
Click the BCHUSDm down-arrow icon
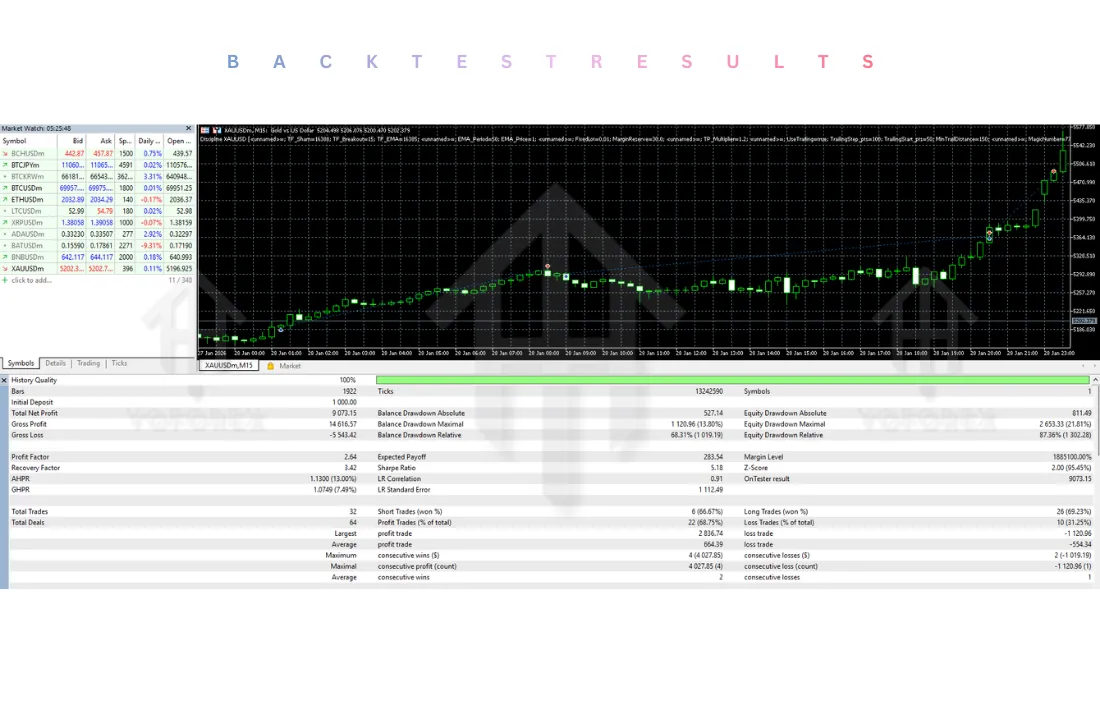[x=5, y=153]
